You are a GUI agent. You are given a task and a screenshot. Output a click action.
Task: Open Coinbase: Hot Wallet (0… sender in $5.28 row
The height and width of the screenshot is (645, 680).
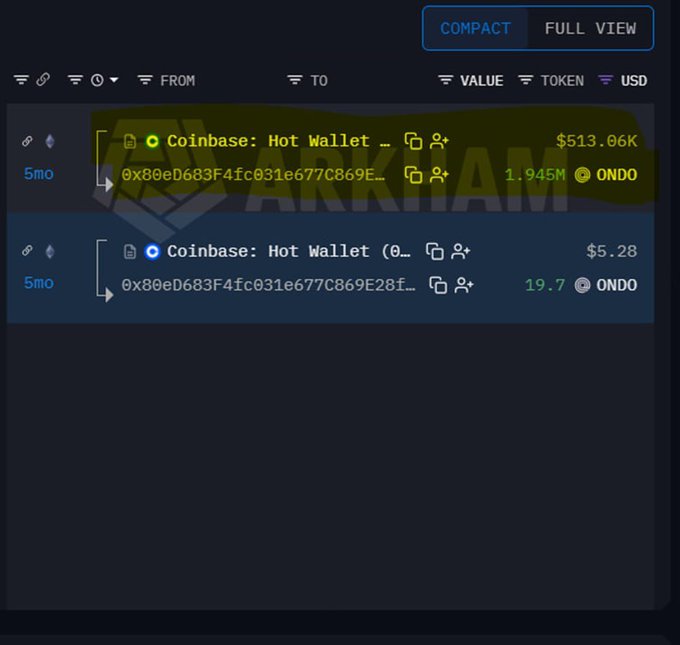[289, 251]
